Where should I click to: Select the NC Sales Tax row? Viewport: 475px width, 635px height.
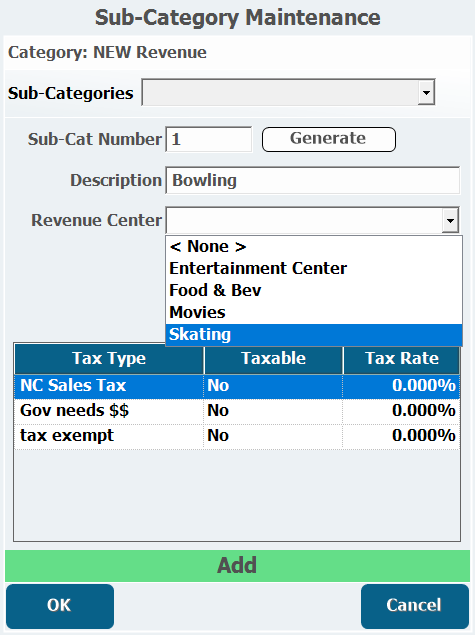237,386
